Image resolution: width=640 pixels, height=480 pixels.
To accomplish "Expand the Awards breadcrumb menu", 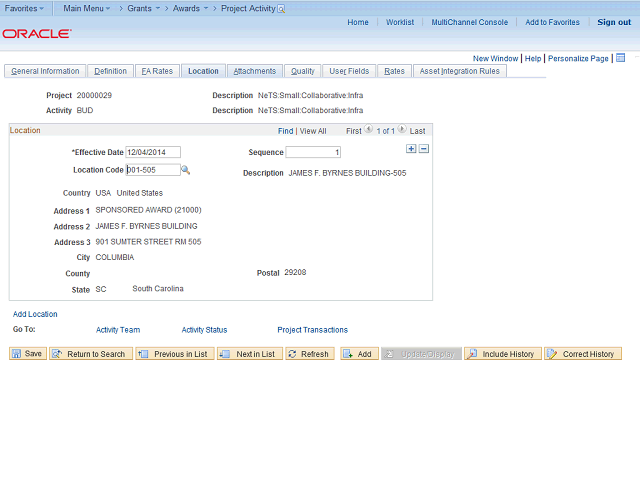I will 190,8.
